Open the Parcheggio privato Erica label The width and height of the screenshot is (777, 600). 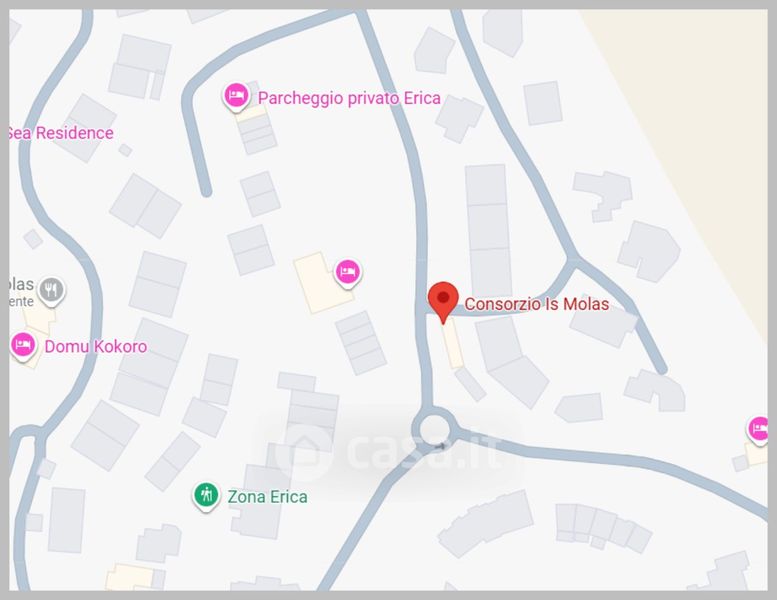coord(349,98)
